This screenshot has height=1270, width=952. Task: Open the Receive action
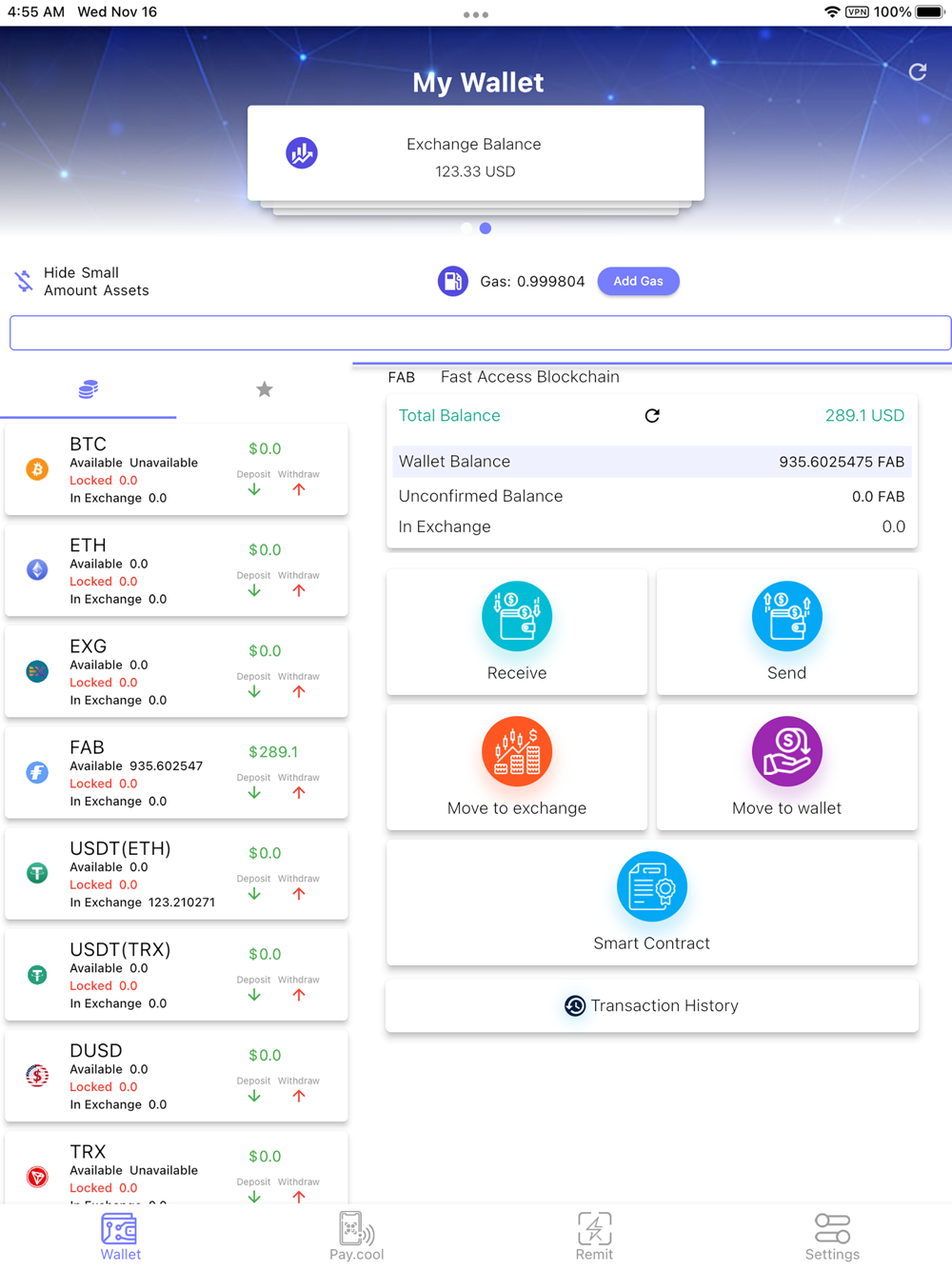coord(517,631)
